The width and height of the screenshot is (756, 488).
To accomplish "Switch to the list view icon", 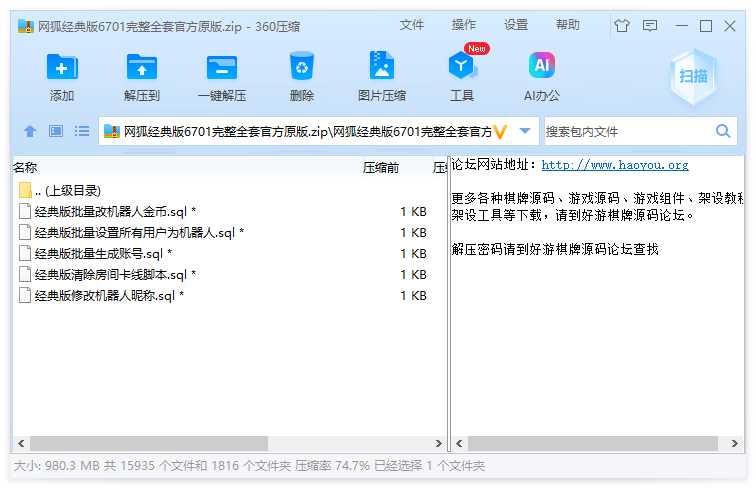I will (x=82, y=131).
